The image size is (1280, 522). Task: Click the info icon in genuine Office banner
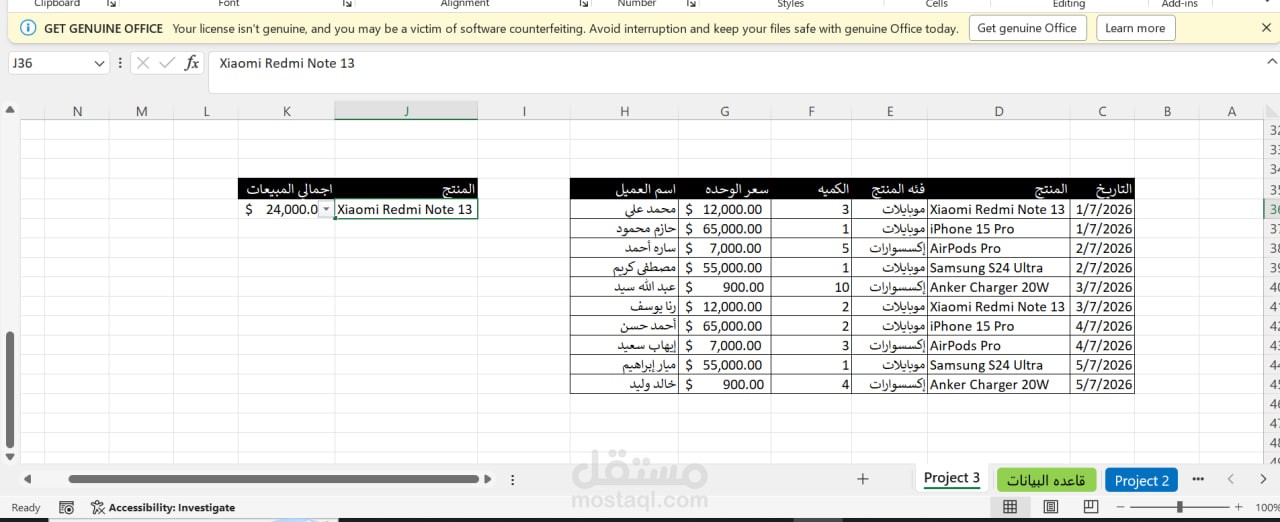tap(29, 28)
